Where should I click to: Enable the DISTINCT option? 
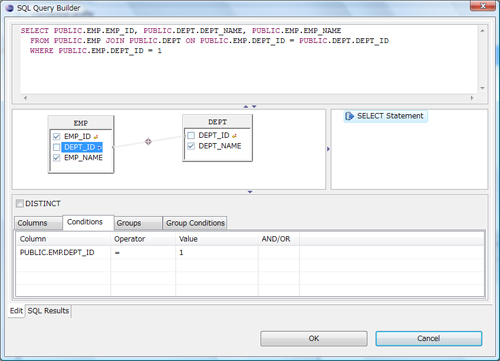(x=20, y=203)
